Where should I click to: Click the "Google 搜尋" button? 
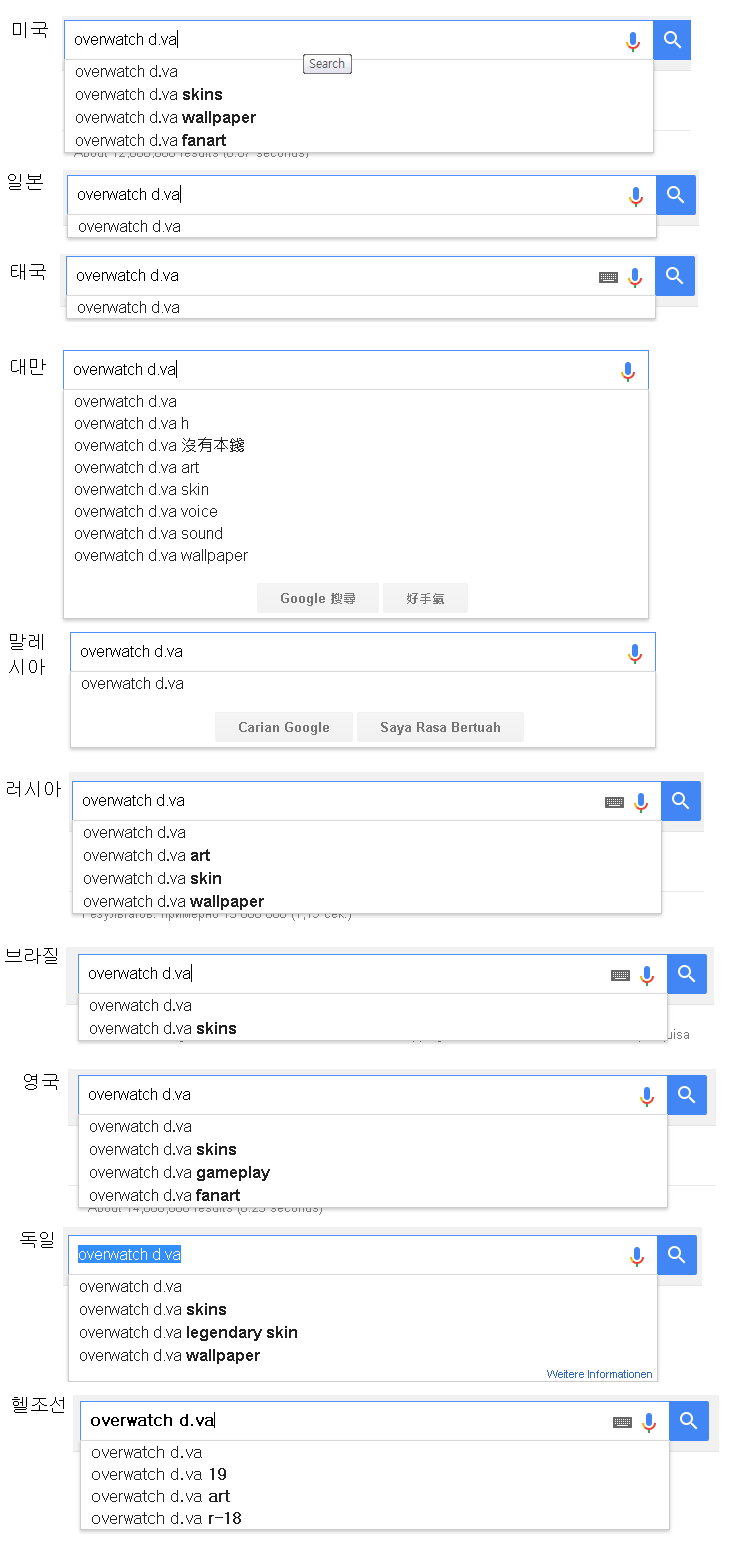tap(318, 598)
